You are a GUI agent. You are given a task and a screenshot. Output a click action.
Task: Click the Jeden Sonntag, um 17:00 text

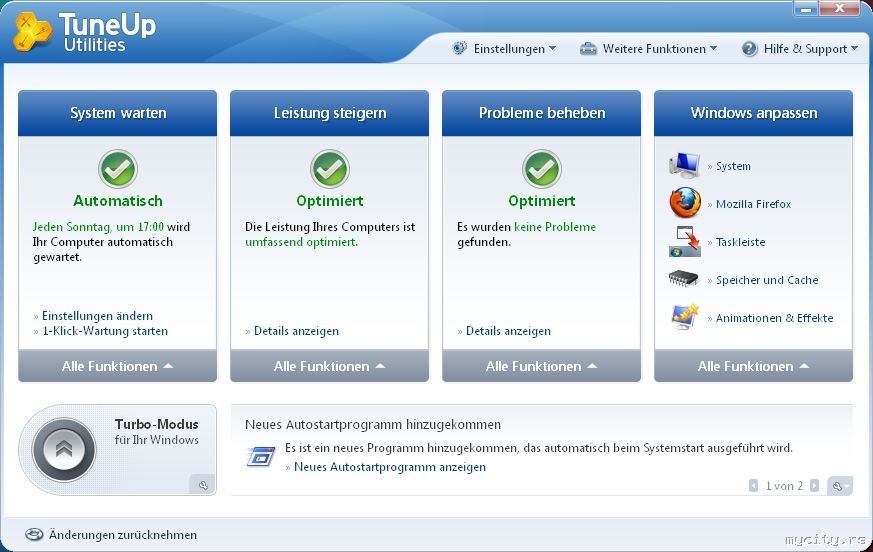(98, 227)
